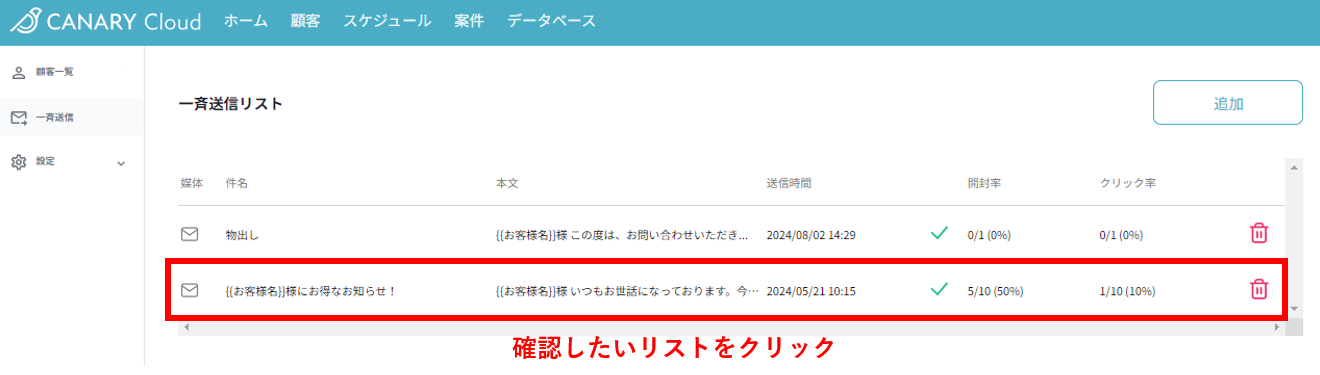Click the vertical scrollbar down arrow

[x=1294, y=309]
